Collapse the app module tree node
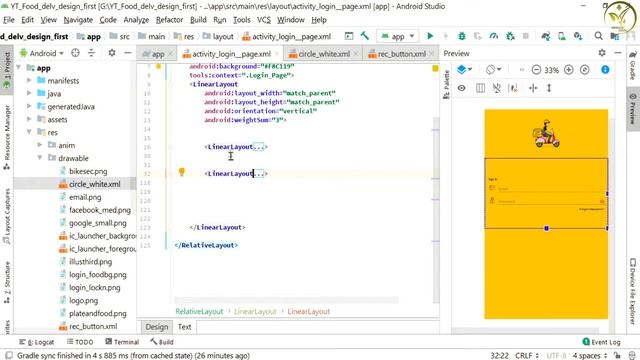Viewport: 640px width, 360px height. [18, 67]
